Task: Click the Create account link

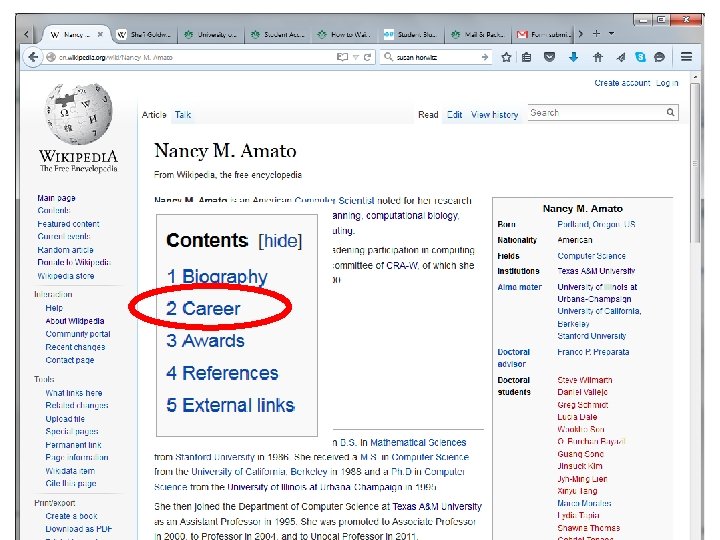Action: [x=622, y=83]
